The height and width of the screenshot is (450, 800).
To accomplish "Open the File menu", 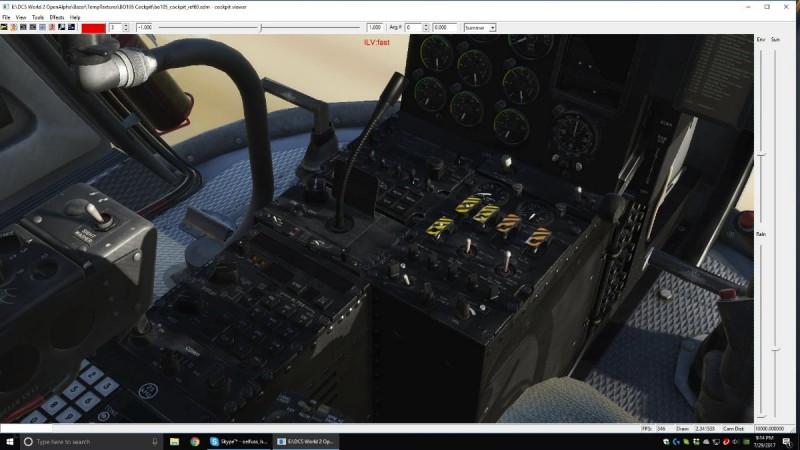I will 6,17.
